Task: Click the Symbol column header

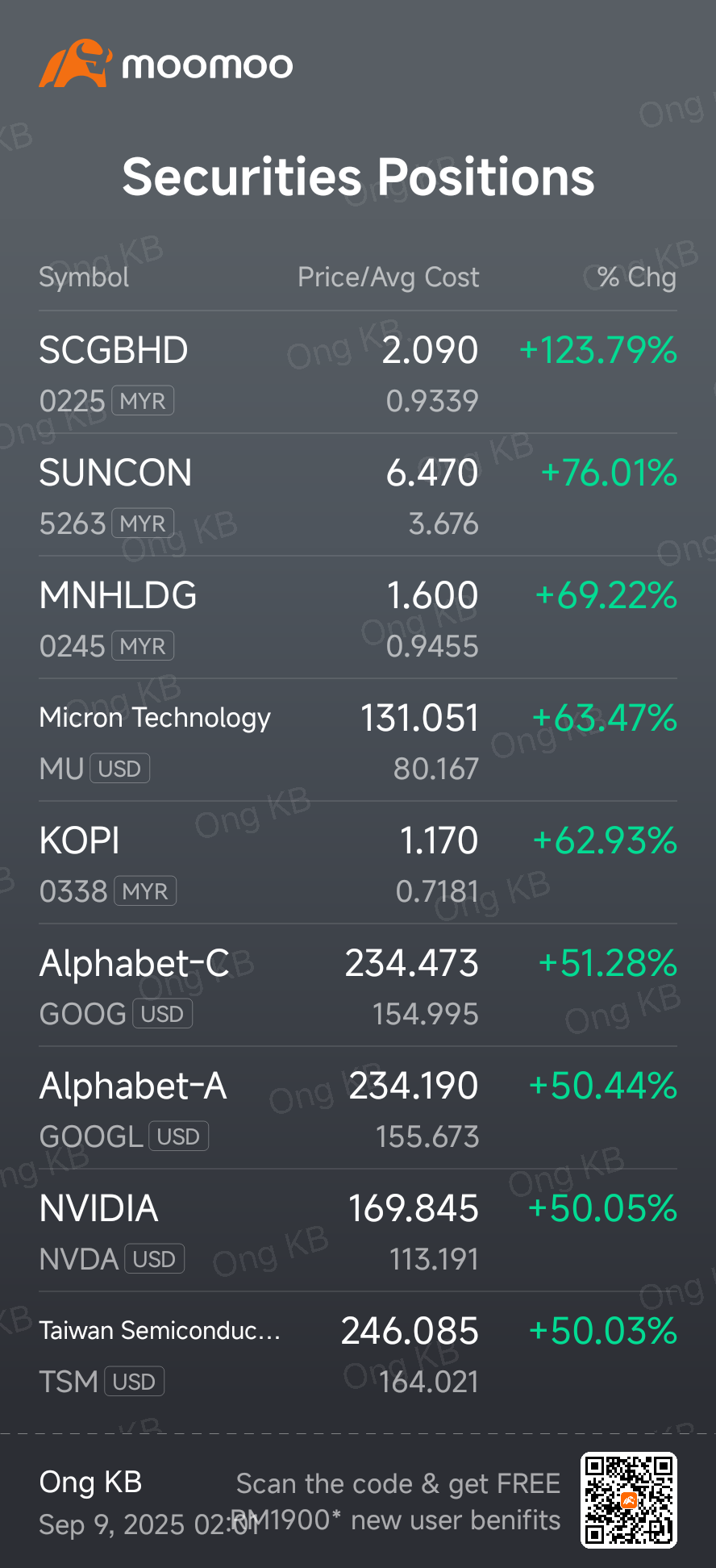Action: point(84,277)
